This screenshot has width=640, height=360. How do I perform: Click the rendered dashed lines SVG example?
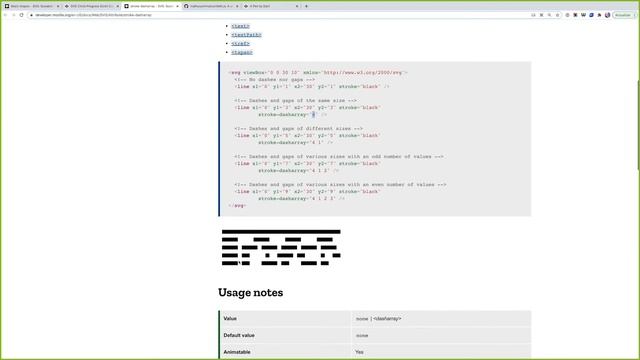(281, 247)
